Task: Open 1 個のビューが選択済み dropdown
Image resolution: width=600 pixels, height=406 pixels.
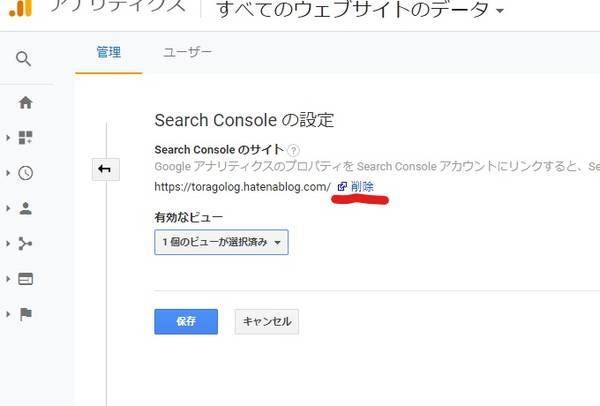Action: click(221, 242)
